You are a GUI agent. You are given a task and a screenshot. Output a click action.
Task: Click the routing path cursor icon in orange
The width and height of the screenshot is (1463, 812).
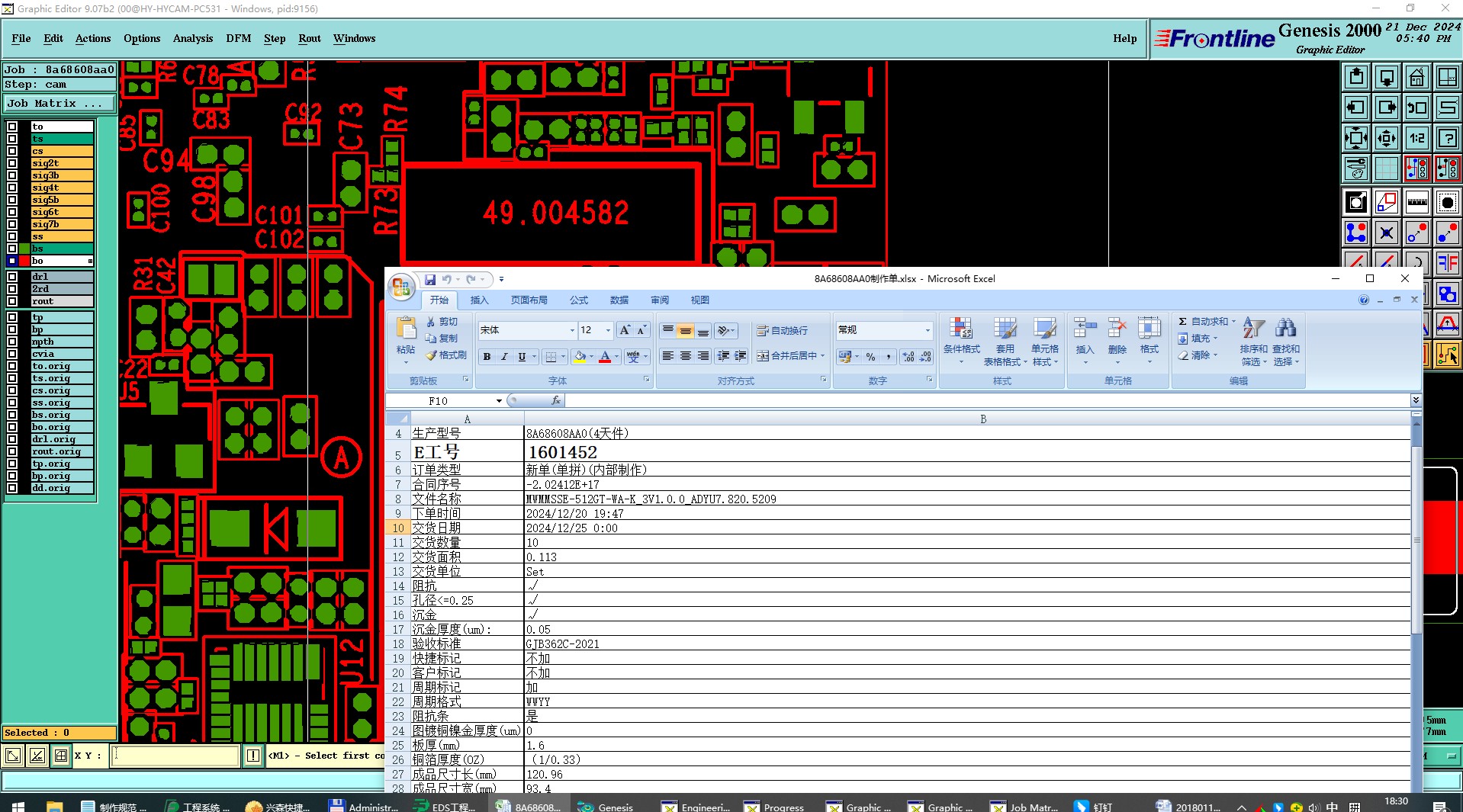(1447, 355)
